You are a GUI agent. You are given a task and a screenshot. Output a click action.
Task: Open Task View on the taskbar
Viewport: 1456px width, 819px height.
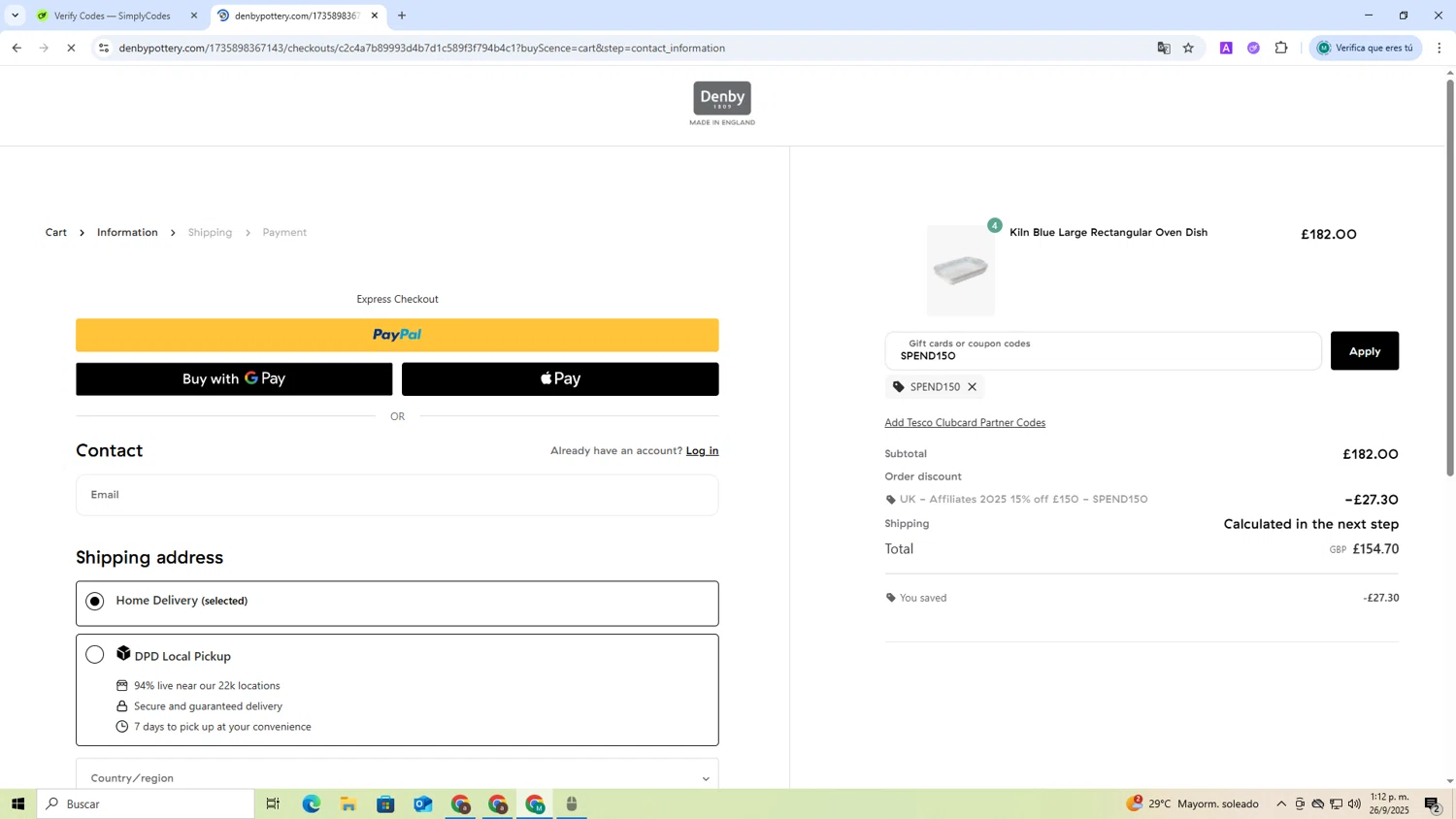[x=273, y=803]
